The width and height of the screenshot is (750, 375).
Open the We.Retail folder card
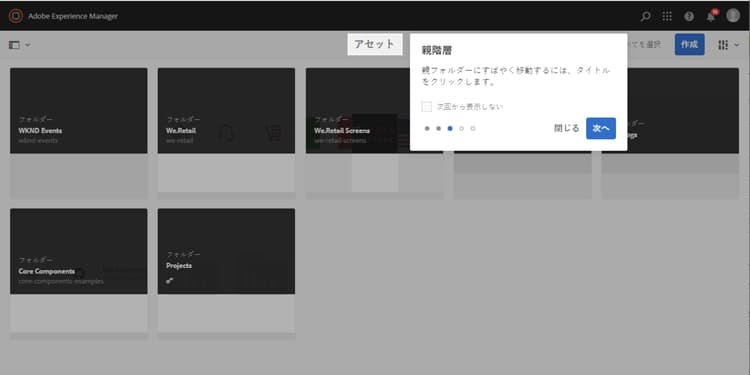coord(226,133)
